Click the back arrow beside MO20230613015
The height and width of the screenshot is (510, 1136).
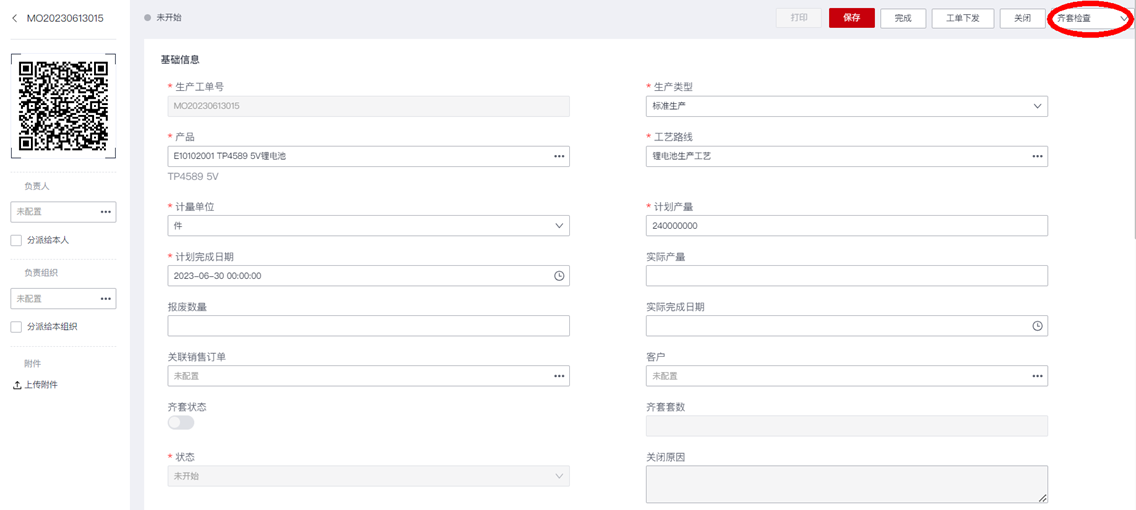(x=14, y=18)
